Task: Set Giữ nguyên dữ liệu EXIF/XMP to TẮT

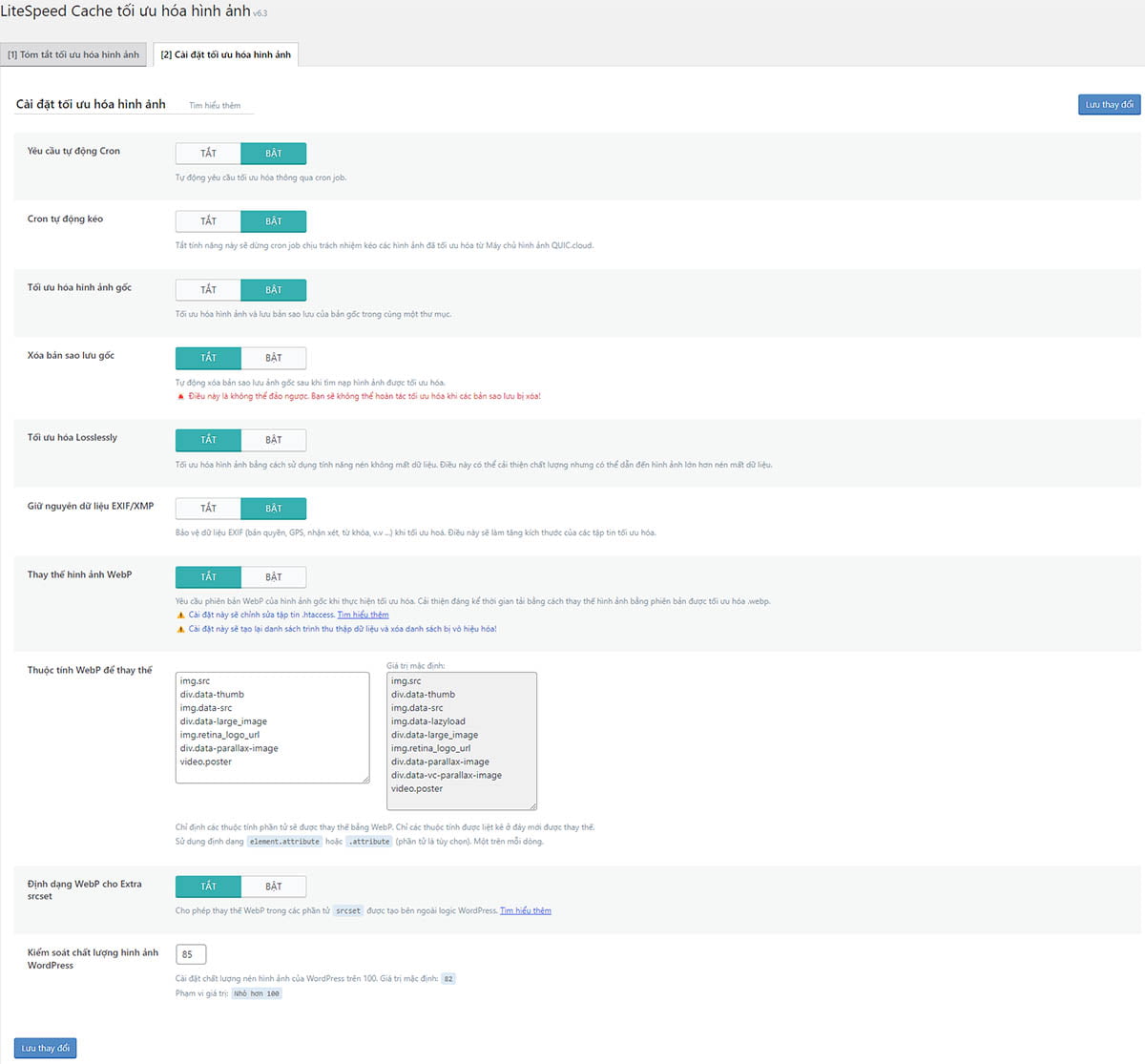Action: coord(208,509)
